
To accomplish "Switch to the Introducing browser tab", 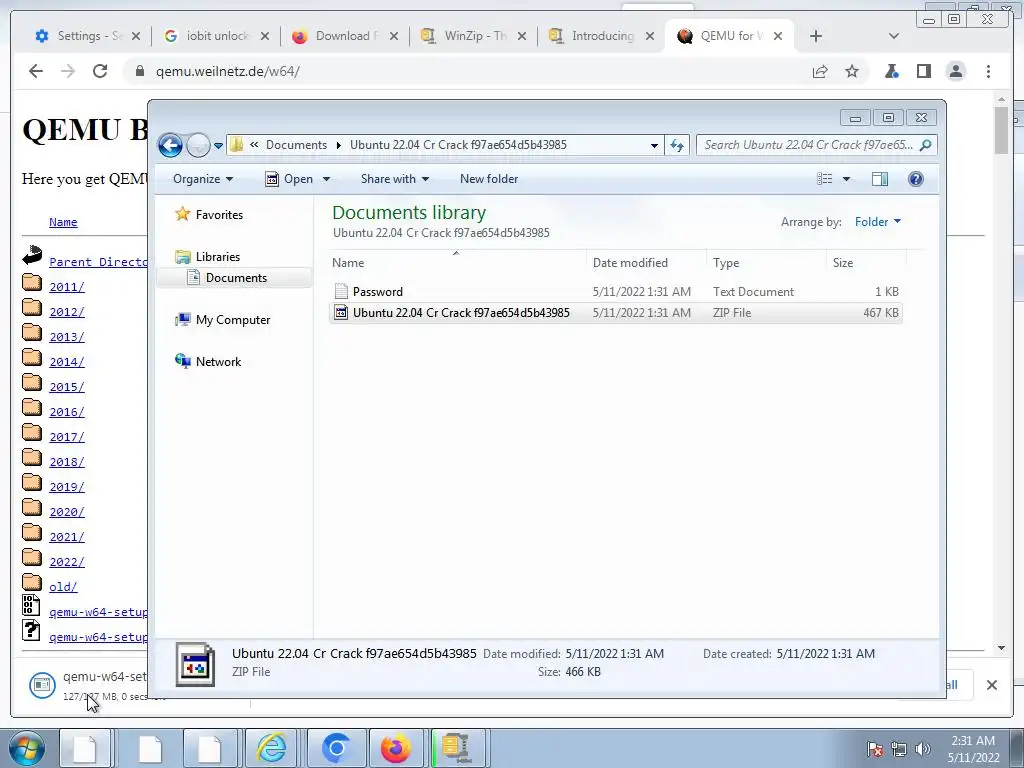I will [x=602, y=36].
